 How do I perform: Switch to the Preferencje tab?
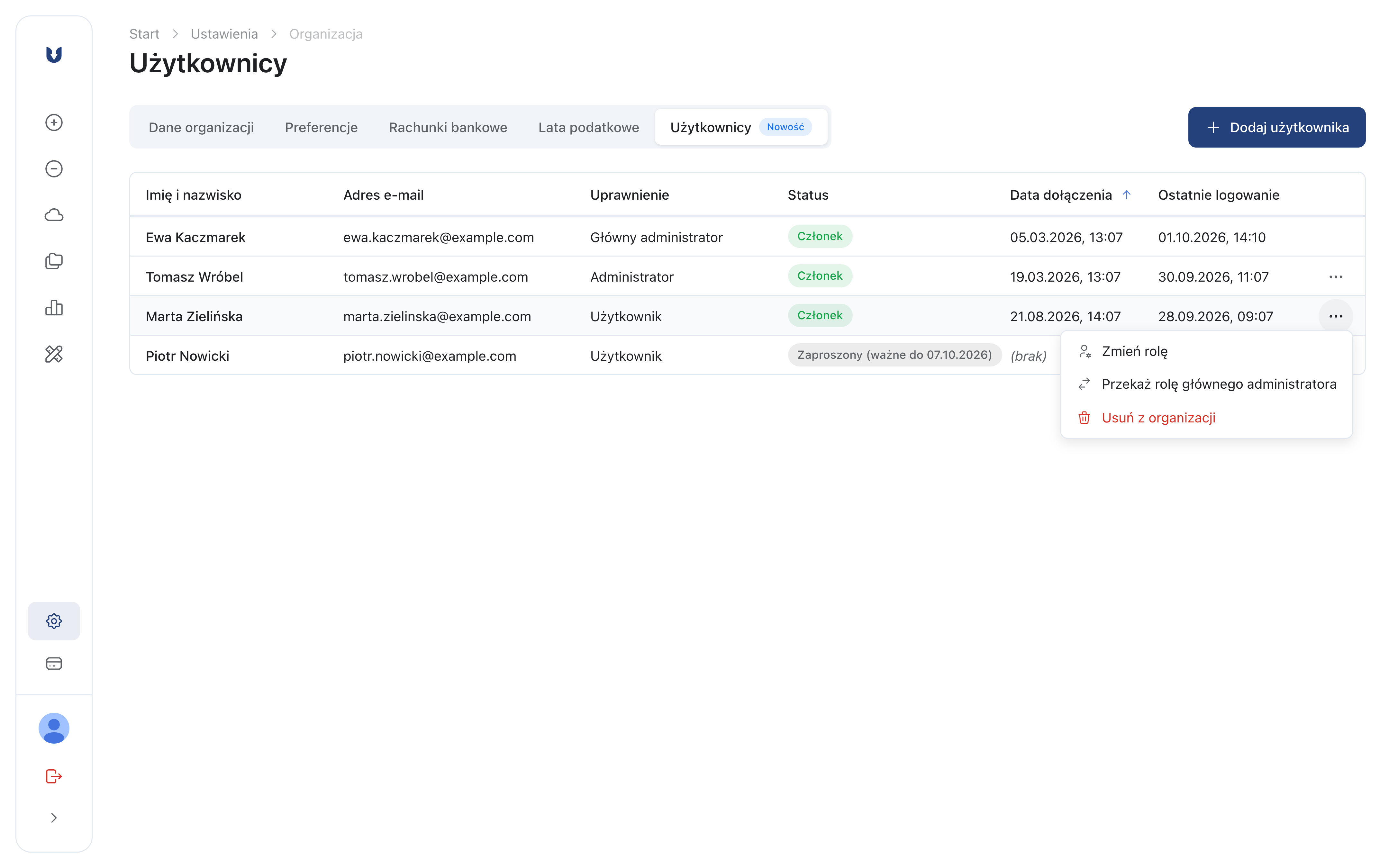(321, 127)
